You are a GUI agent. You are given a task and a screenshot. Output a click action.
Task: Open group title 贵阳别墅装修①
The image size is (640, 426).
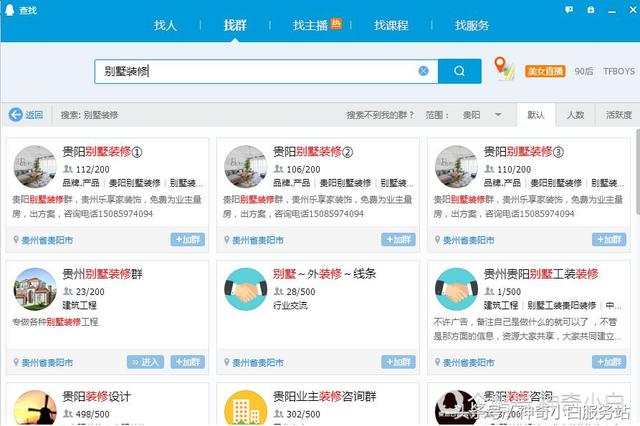pos(102,152)
